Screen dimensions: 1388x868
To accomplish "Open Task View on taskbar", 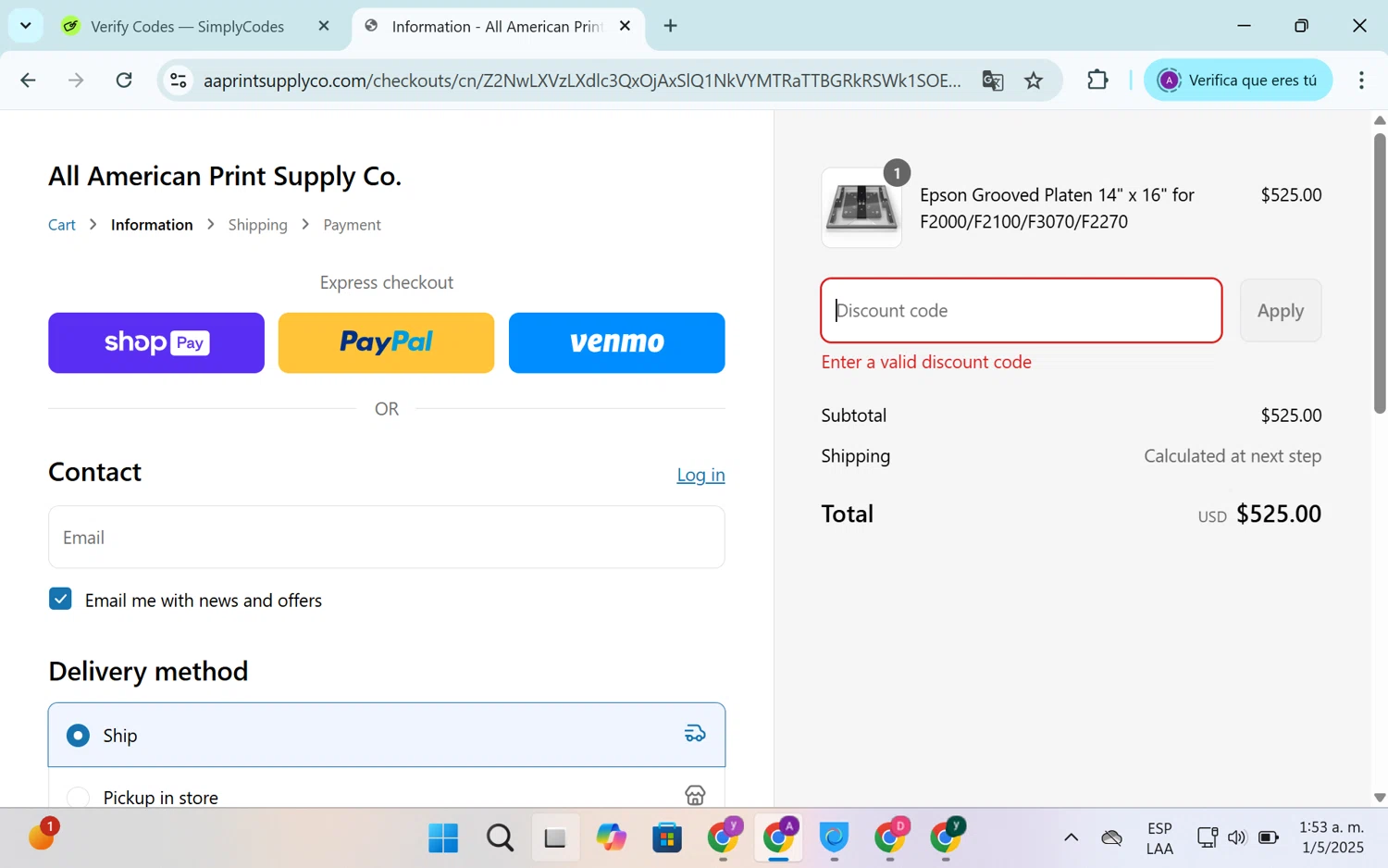I will (555, 838).
